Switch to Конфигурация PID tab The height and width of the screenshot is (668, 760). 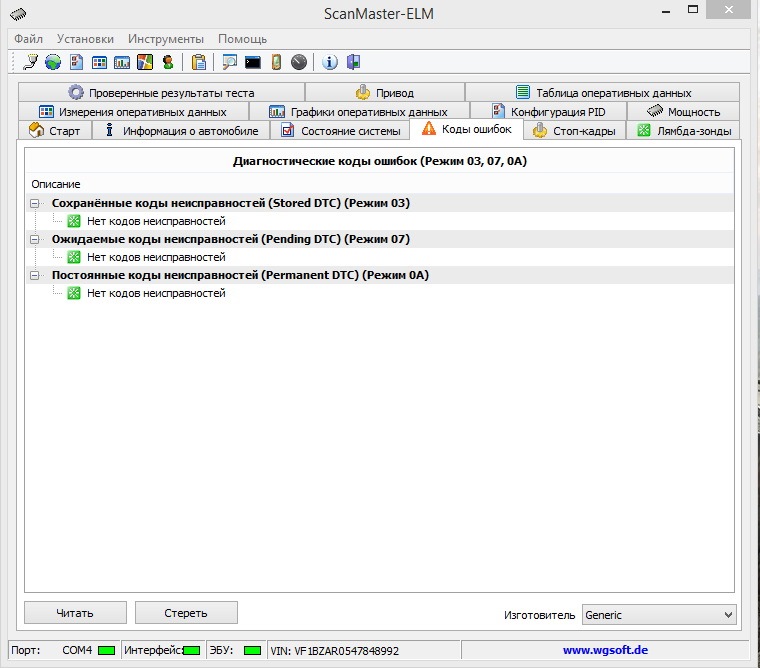coord(549,111)
